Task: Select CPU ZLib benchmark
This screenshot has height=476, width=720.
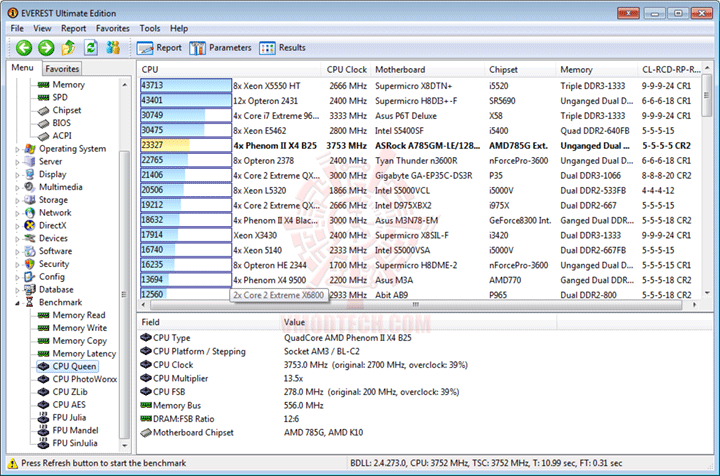Action: 70,392
